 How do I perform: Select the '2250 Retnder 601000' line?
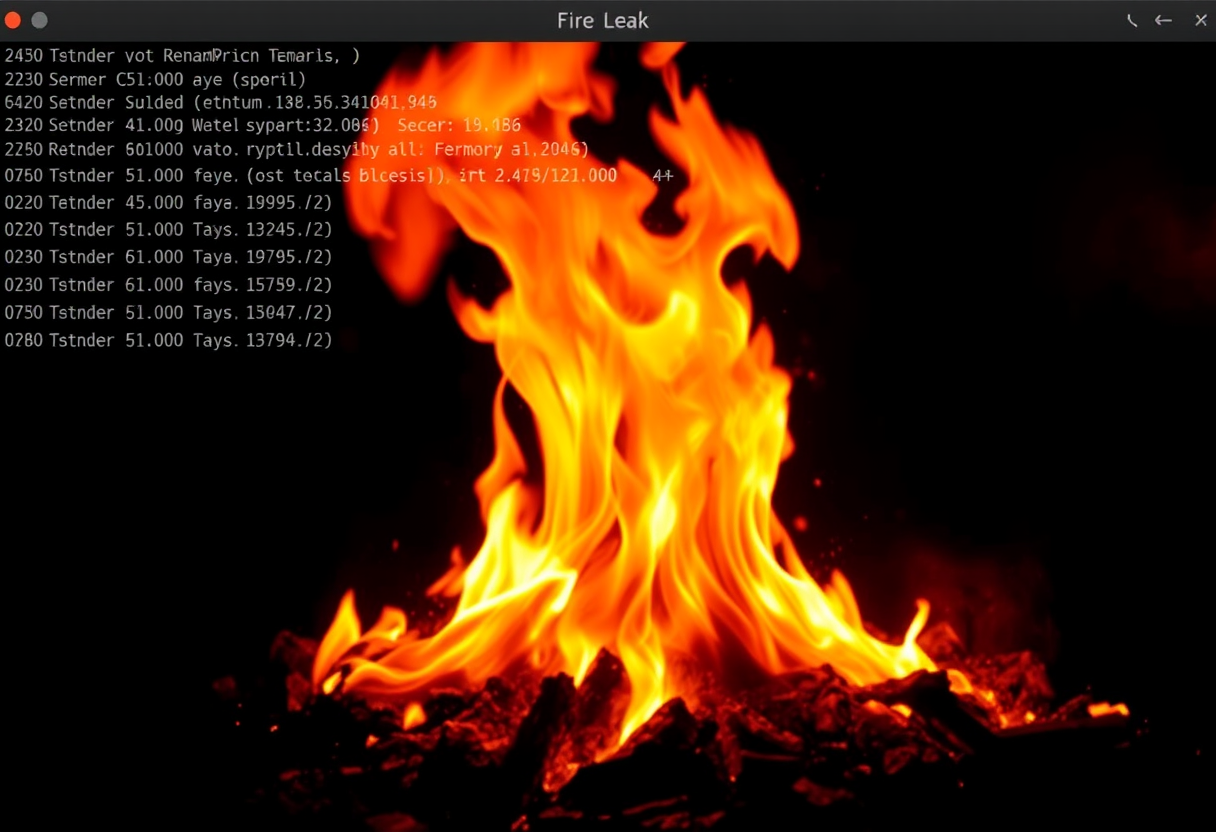coord(296,149)
